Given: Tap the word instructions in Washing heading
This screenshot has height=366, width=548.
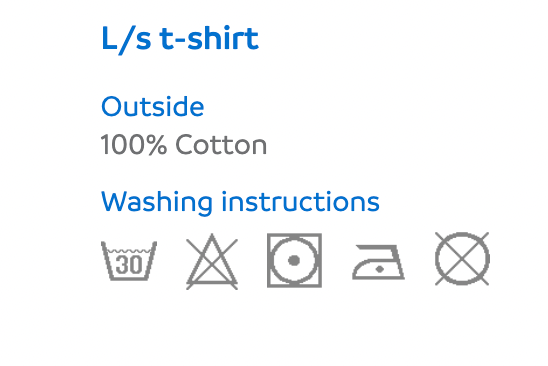Looking at the screenshot, I should click(301, 202).
